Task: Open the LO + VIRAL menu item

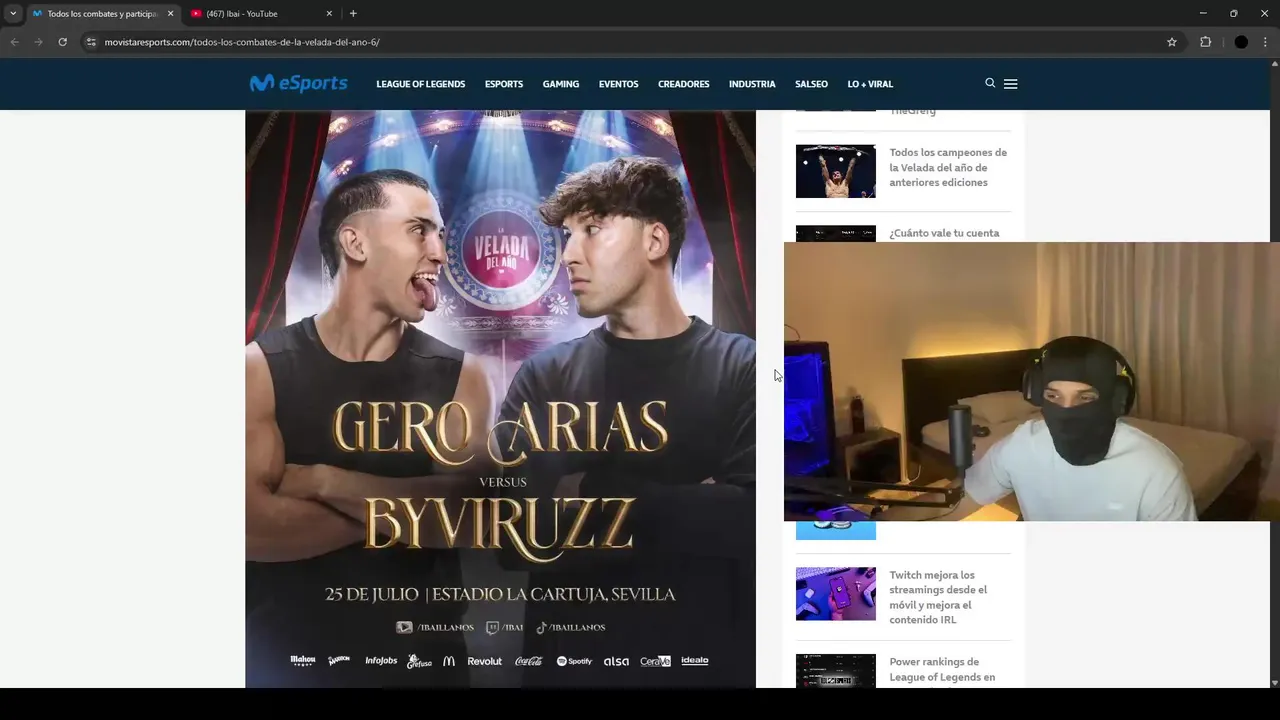Action: click(870, 84)
